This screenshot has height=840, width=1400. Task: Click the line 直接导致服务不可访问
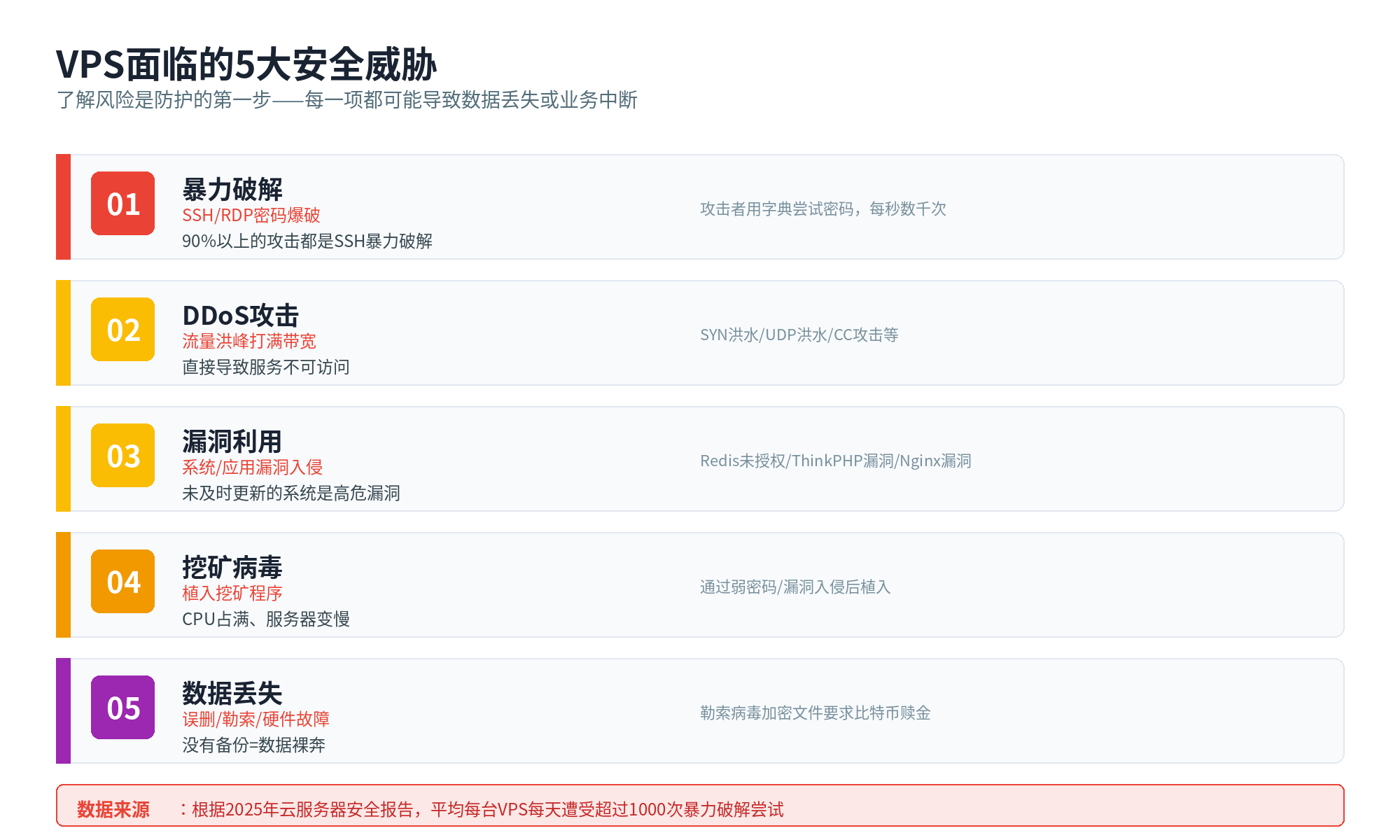point(266,367)
